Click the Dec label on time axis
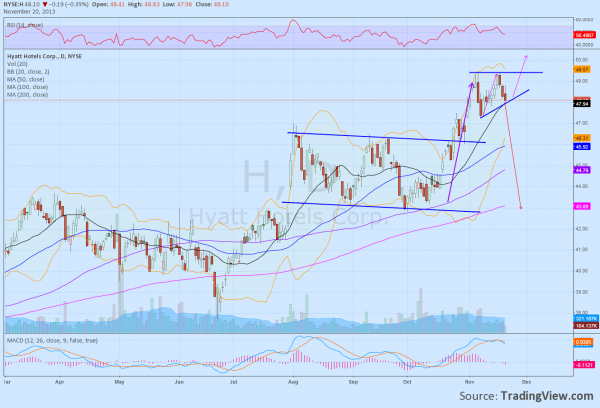The width and height of the screenshot is (600, 408). 527,382
